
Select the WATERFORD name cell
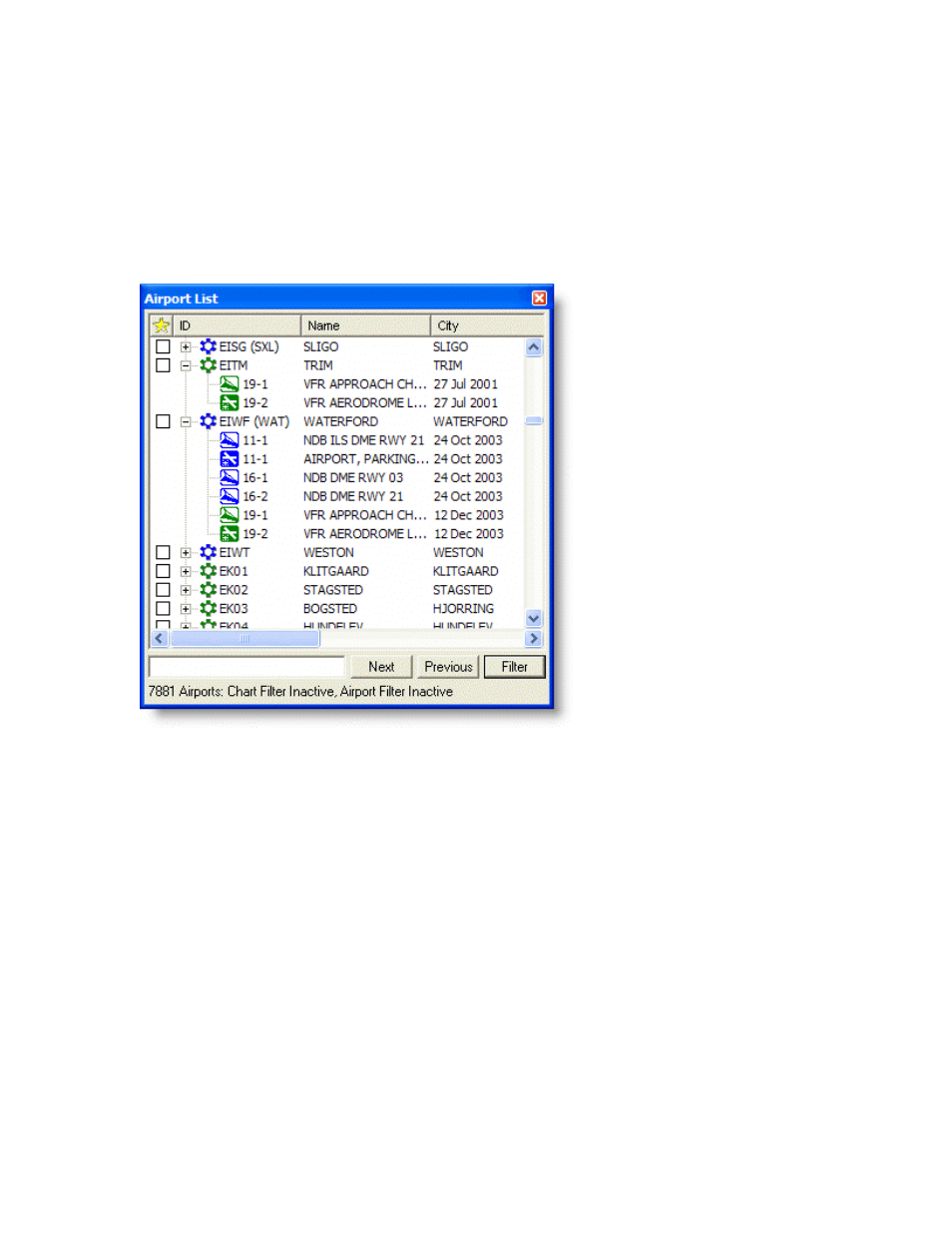tap(341, 421)
